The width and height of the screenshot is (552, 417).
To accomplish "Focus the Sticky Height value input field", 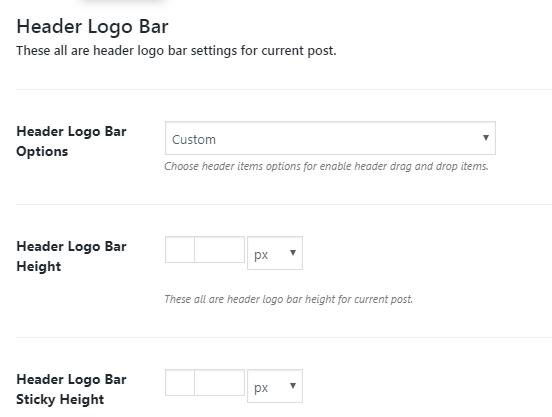I will pyautogui.click(x=219, y=383).
